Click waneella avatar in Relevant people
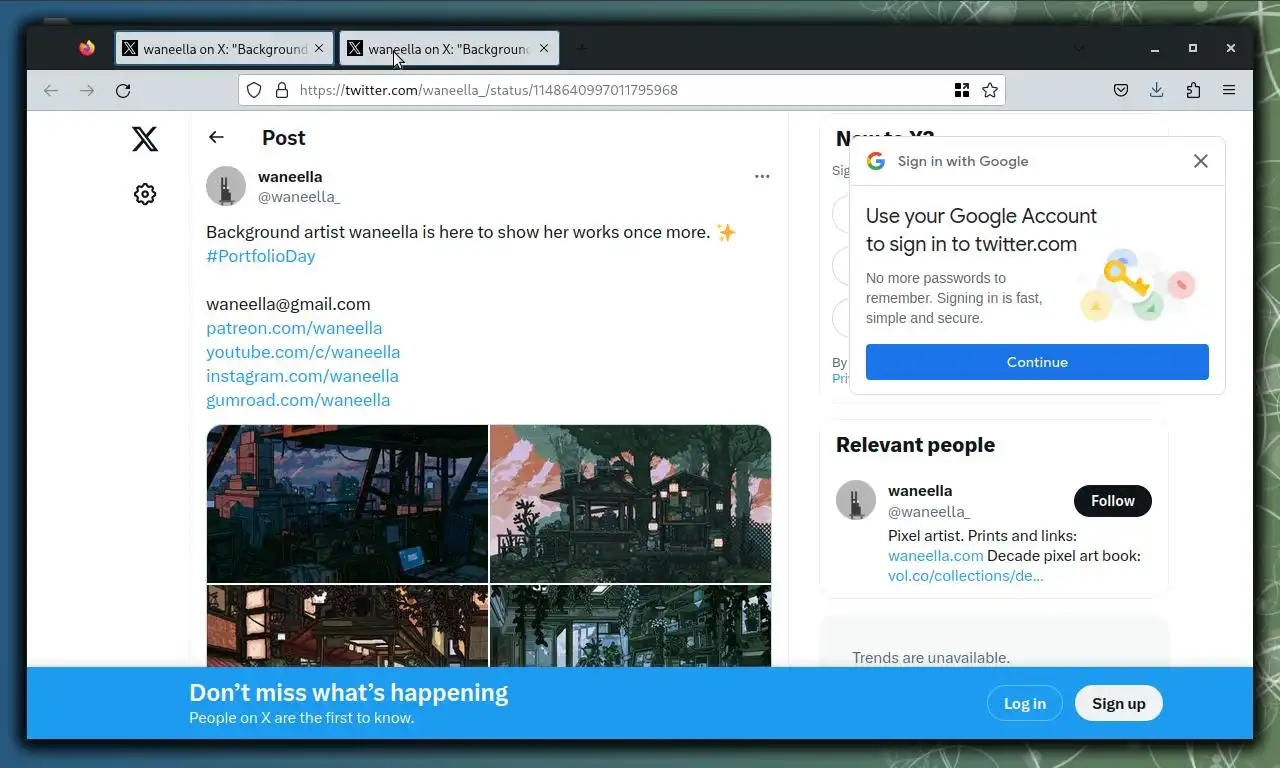The height and width of the screenshot is (768, 1280). coord(856,501)
